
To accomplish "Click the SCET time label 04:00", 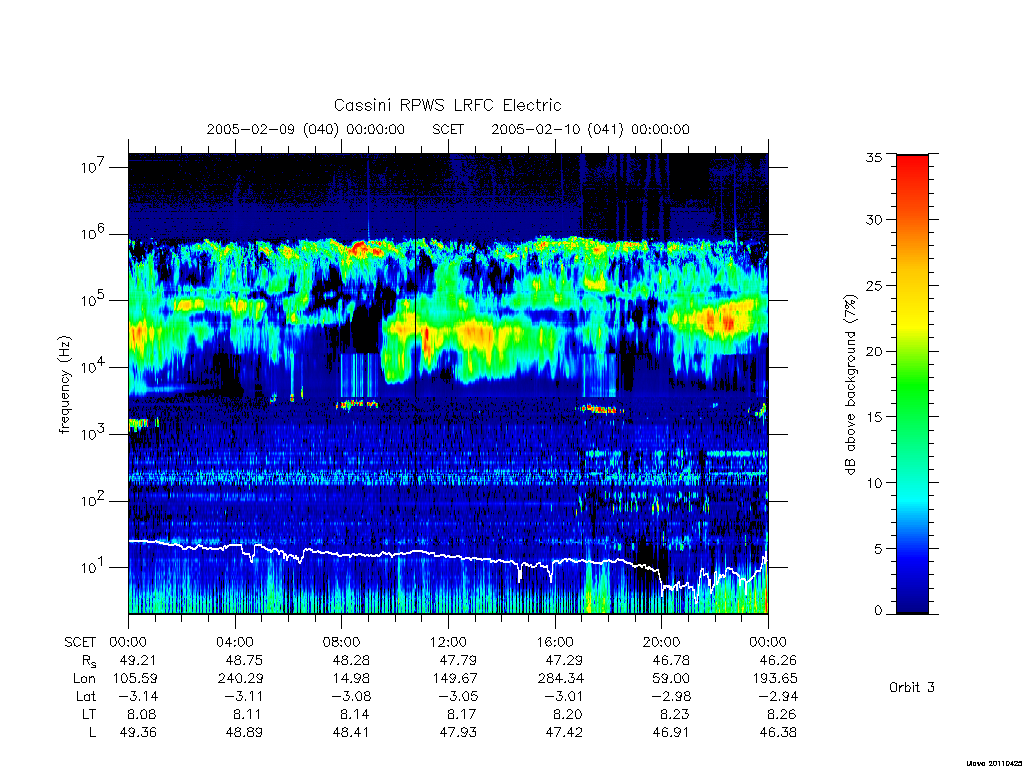I will click(x=235, y=642).
